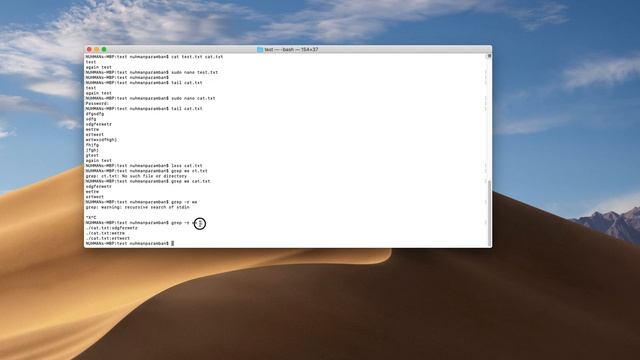Image resolution: width=640 pixels, height=360 pixels.
Task: Click the './cat.txt:wetrw' result line
Action: pos(105,233)
